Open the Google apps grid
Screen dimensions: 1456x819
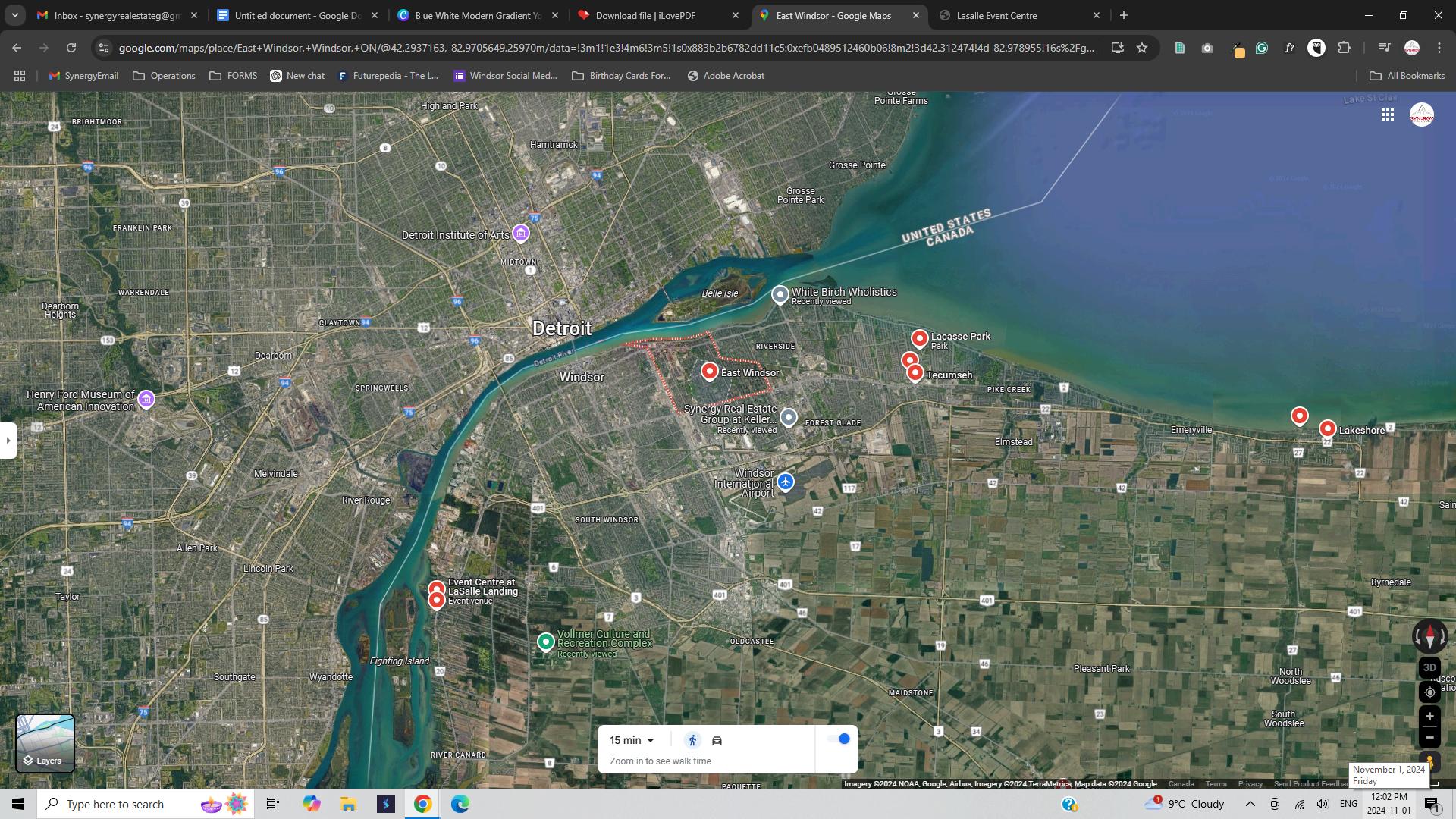(1387, 115)
